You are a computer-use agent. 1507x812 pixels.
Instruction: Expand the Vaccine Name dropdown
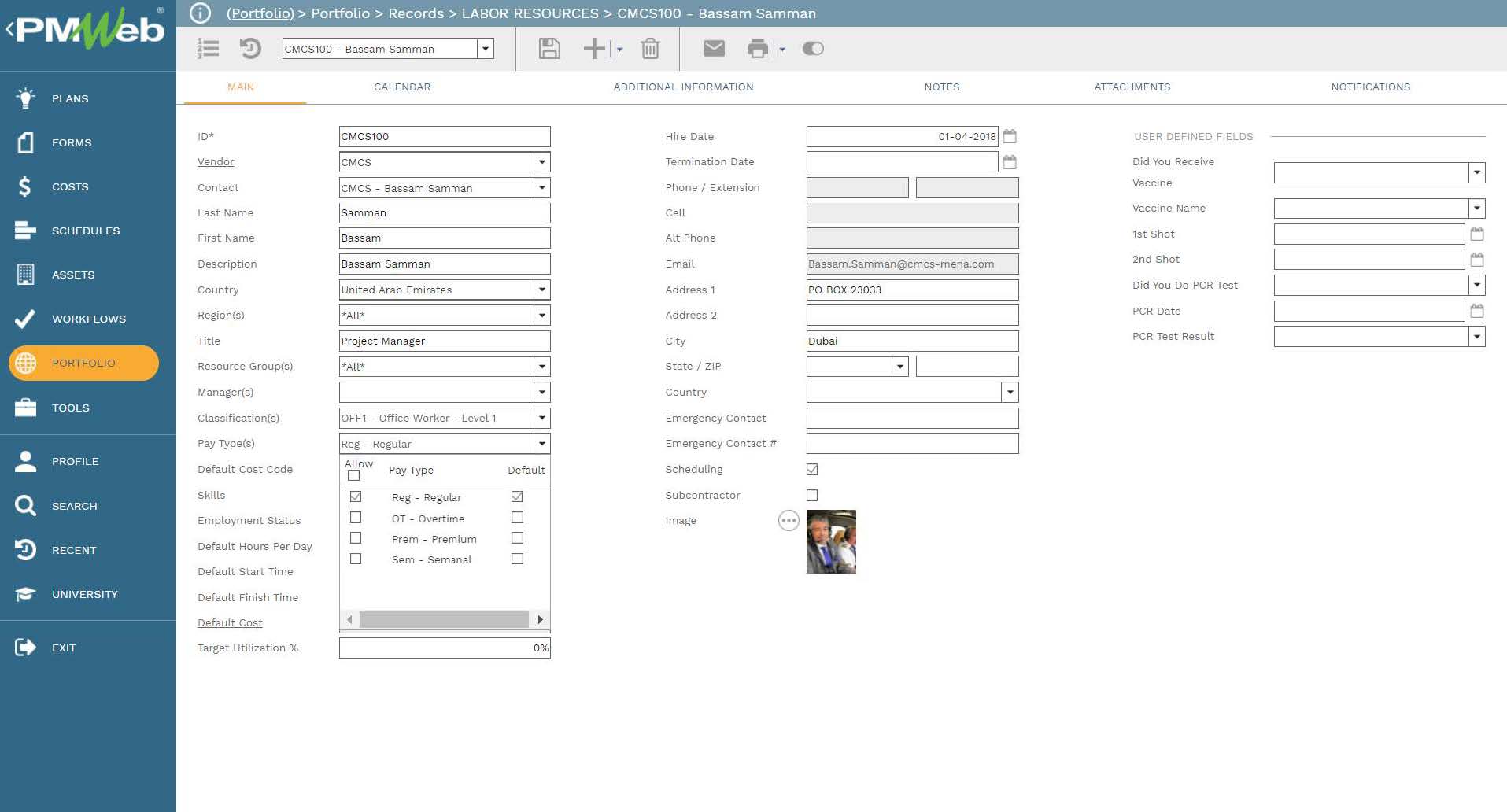pos(1477,209)
